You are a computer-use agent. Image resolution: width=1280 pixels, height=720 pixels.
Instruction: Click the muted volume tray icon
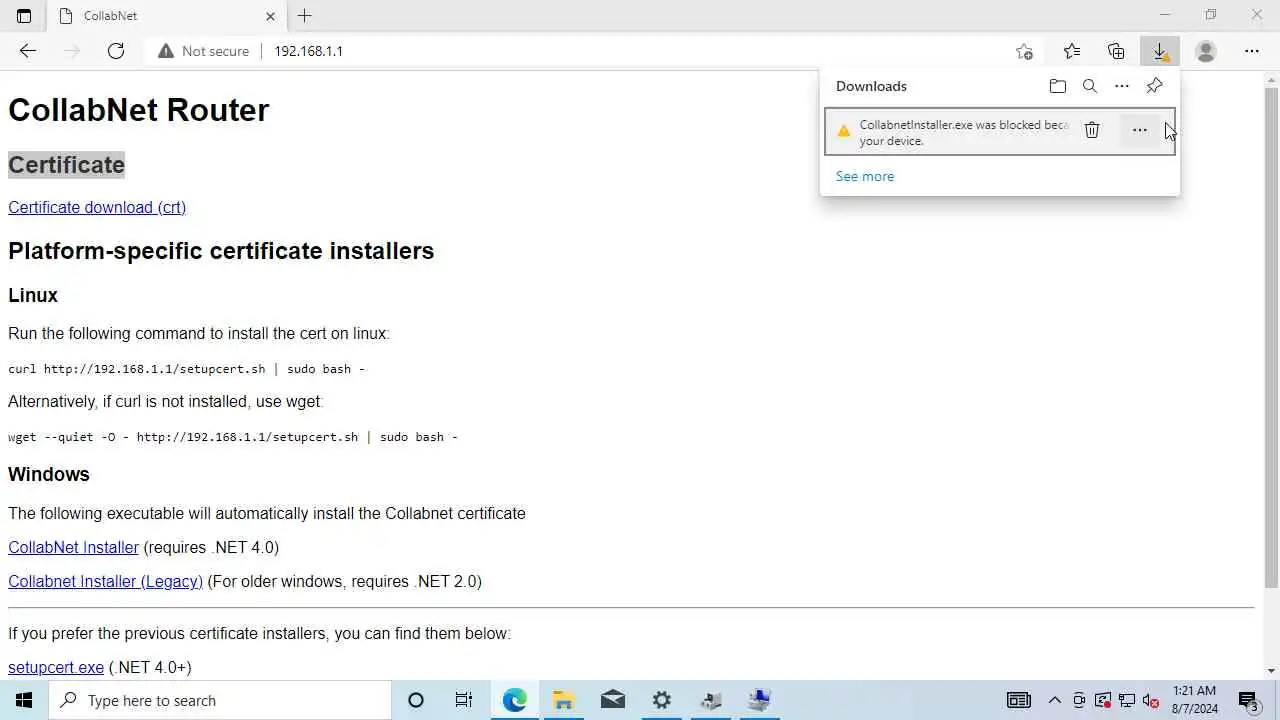coord(1151,700)
